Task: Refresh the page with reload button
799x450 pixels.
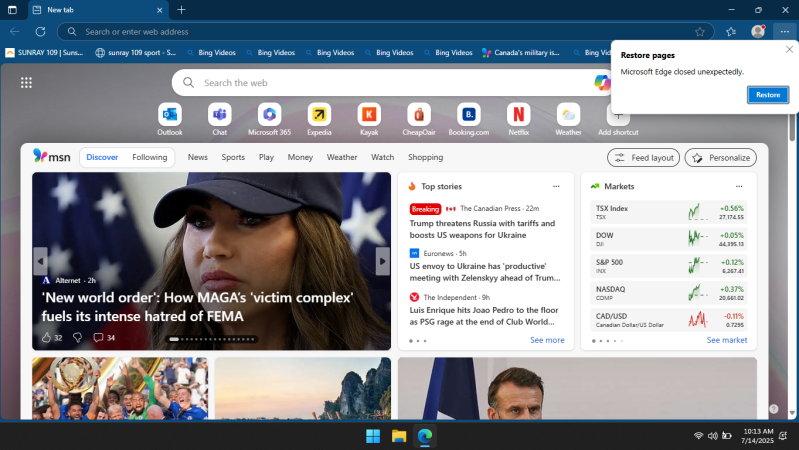Action: pyautogui.click(x=40, y=31)
